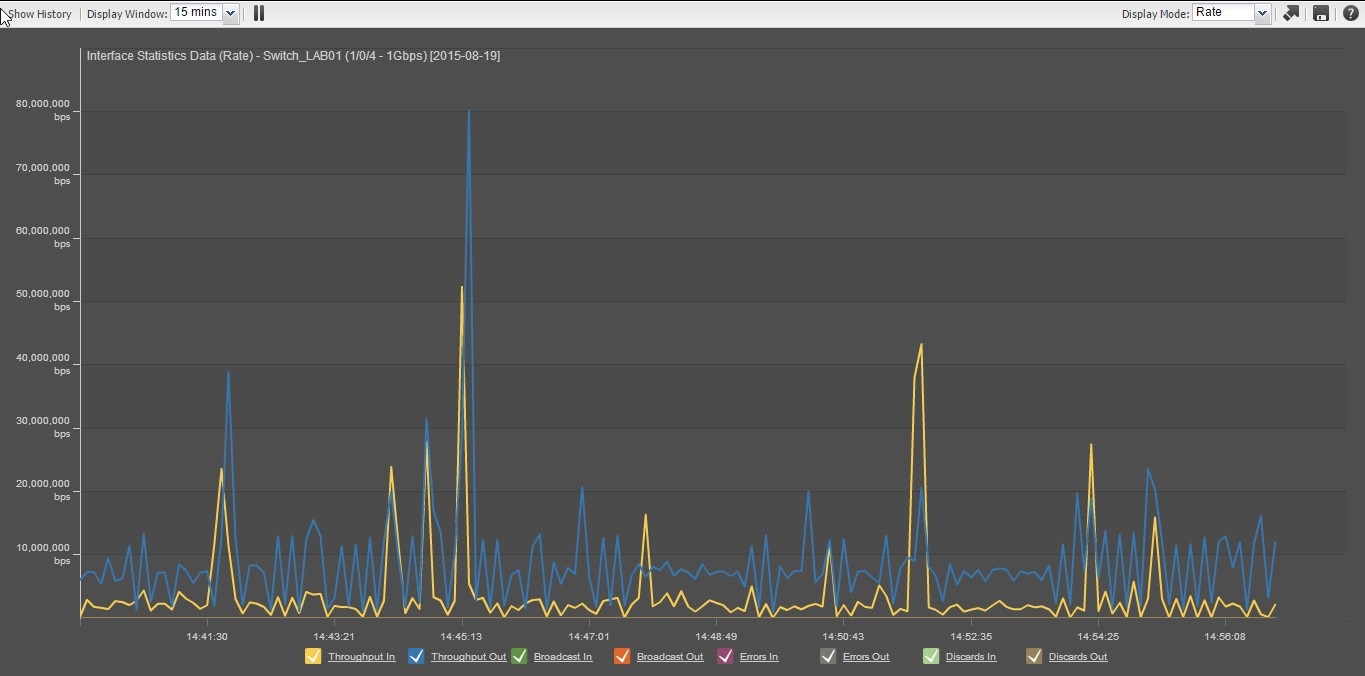Screen dimensions: 1365x676
Task: Pause the live chart updates
Action: 259,13
